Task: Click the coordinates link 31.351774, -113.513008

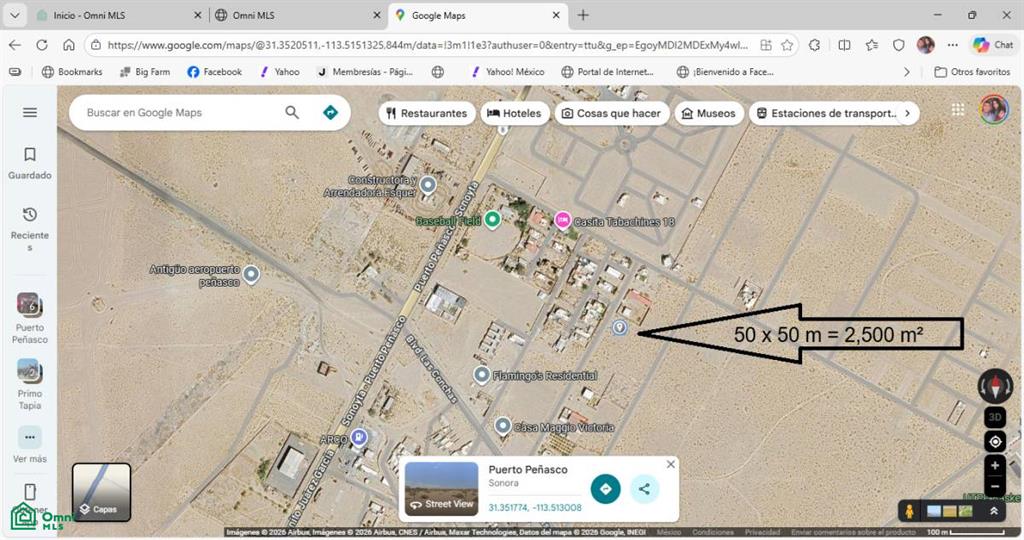Action: tap(535, 507)
